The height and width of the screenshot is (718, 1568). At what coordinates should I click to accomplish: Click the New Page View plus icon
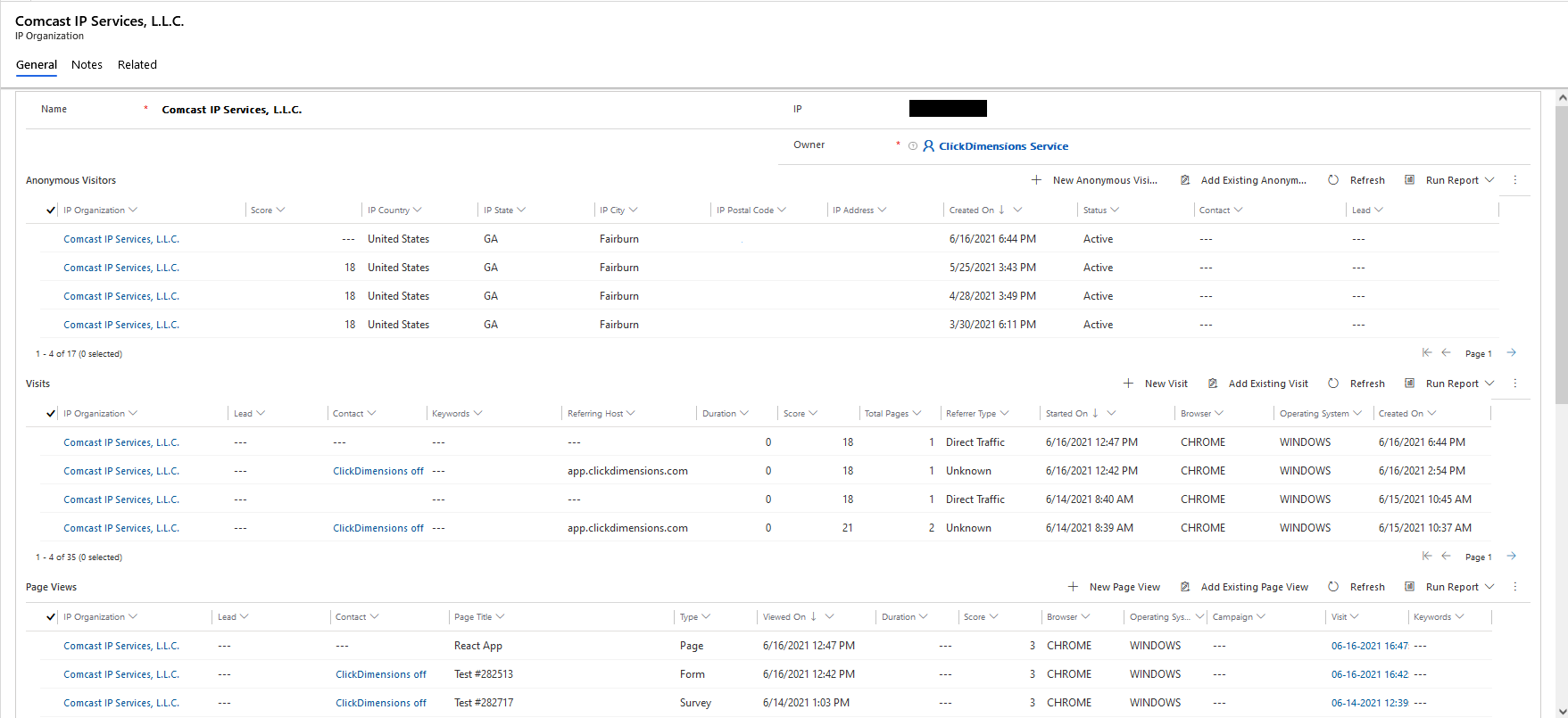tap(1073, 587)
